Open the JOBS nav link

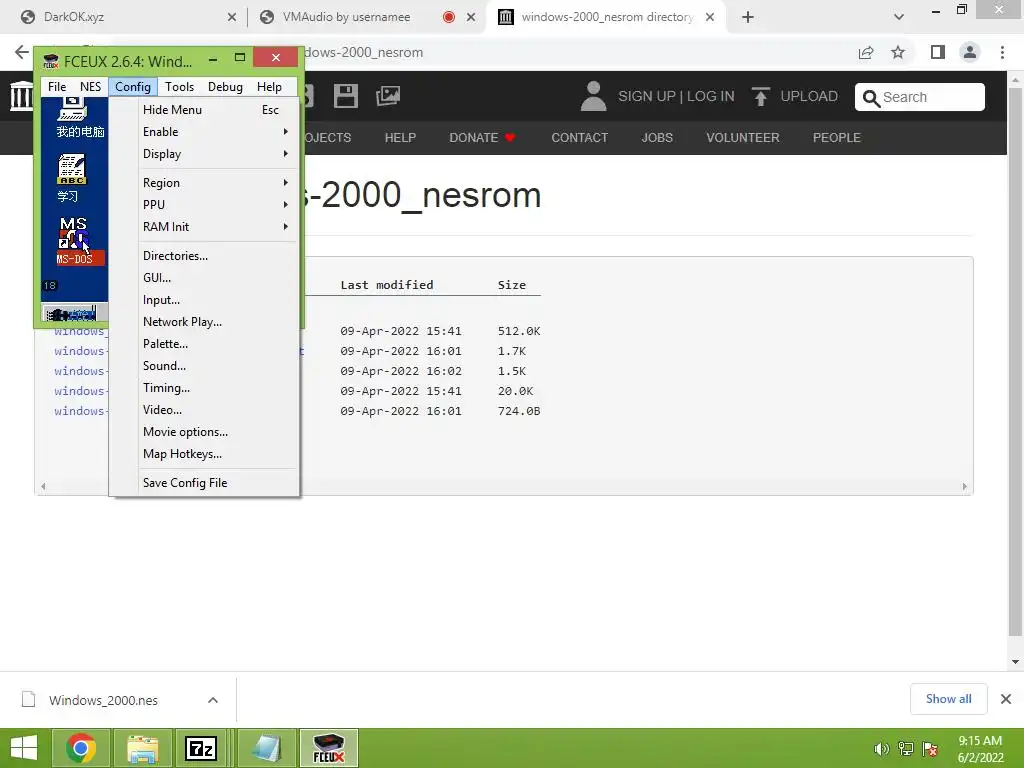657,138
